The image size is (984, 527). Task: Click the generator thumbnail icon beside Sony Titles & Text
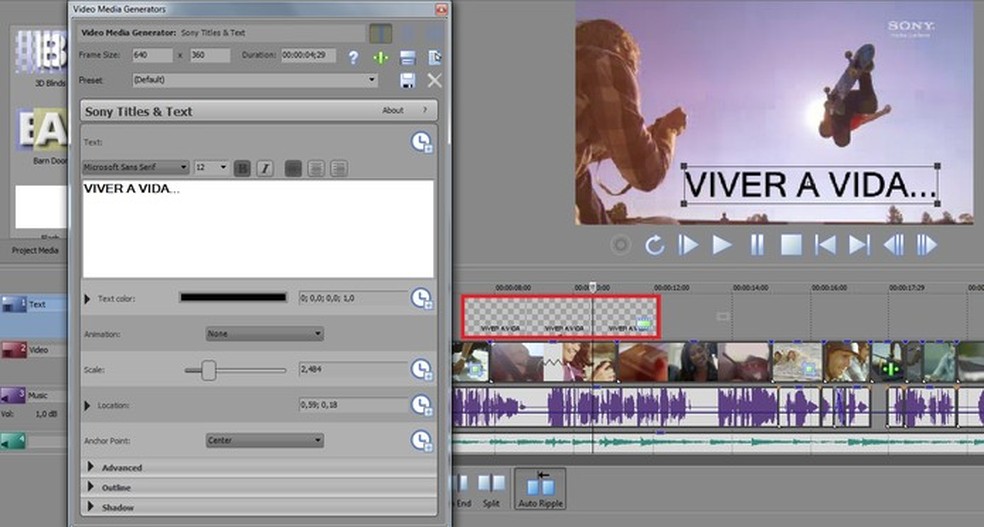click(x=380, y=33)
